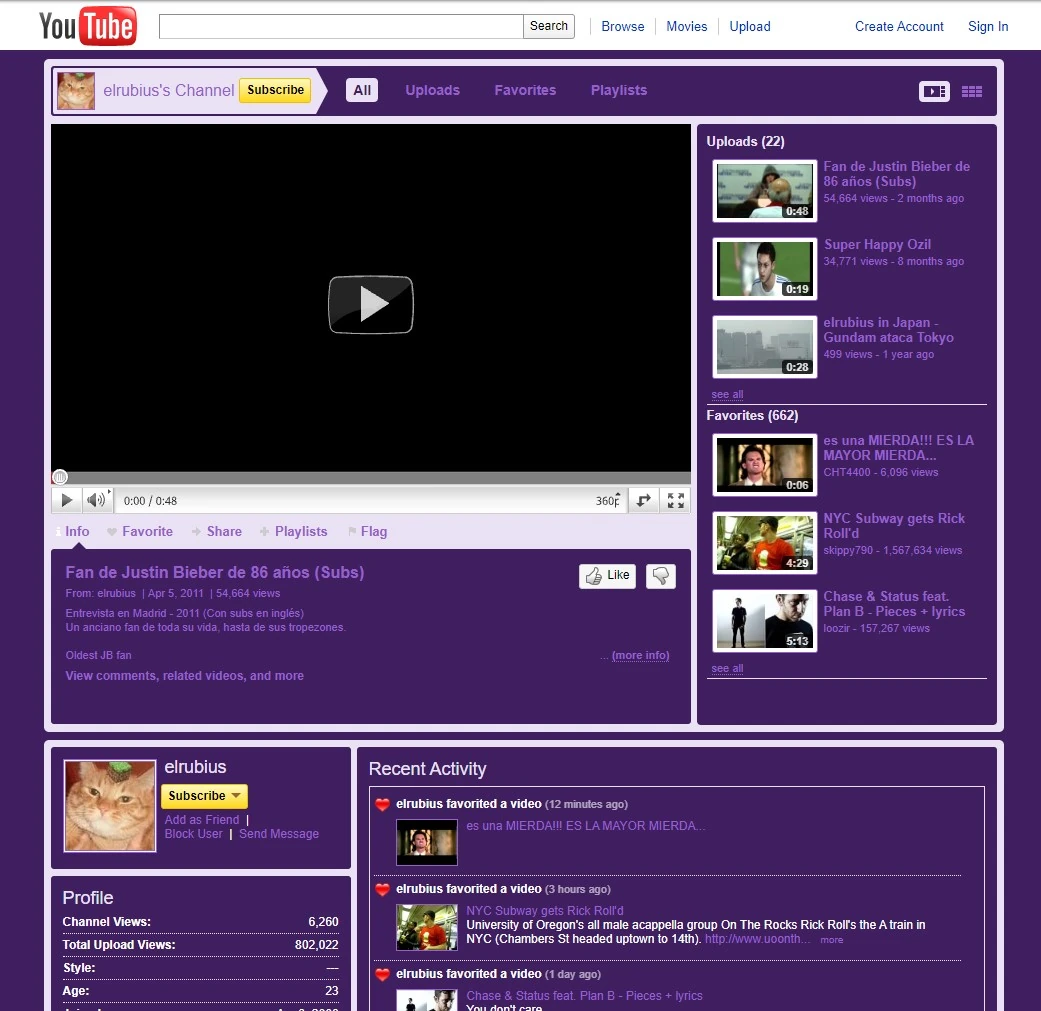Switch to the Uploads tab
This screenshot has height=1011, width=1041.
coord(432,90)
